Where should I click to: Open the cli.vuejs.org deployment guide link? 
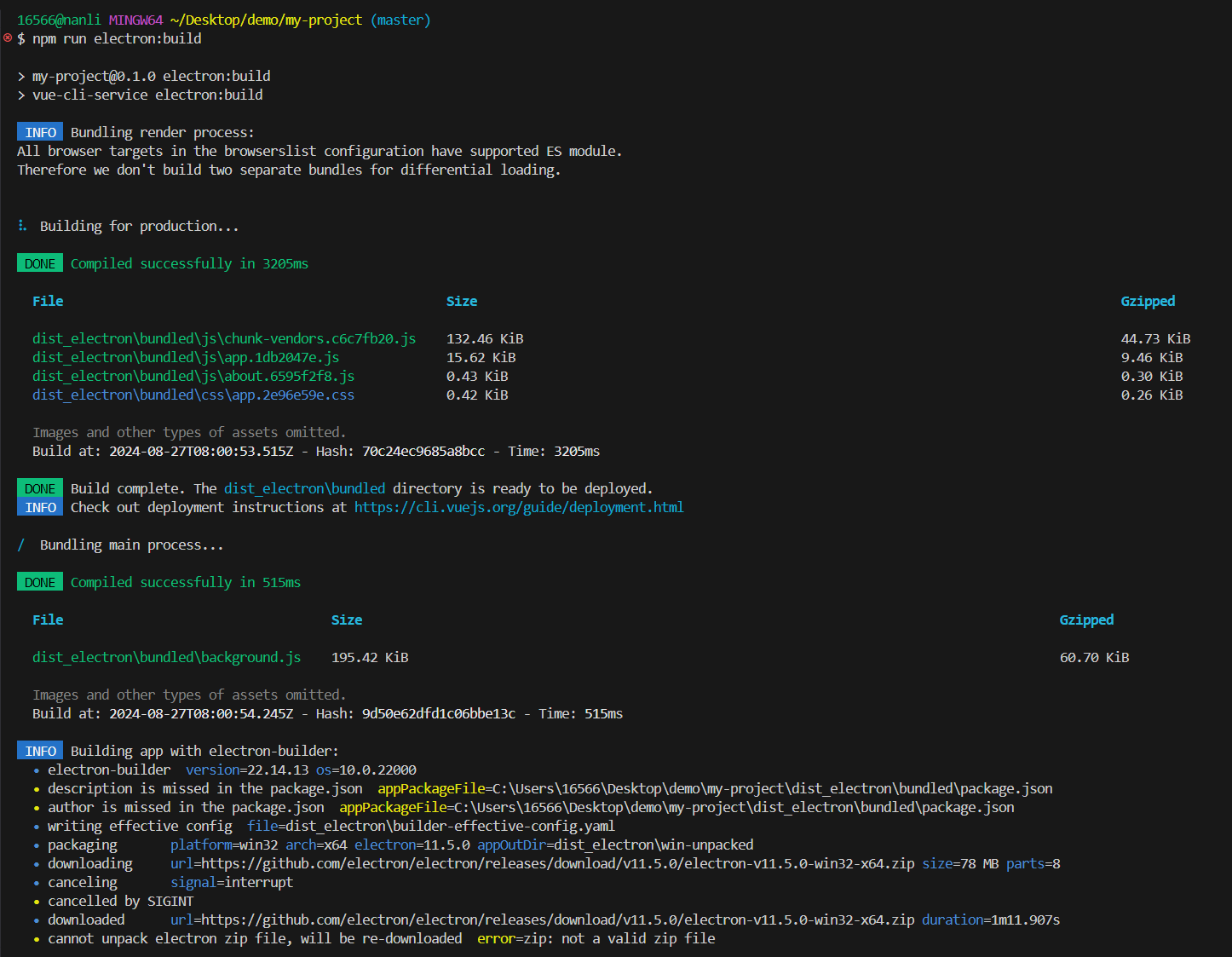click(x=519, y=507)
